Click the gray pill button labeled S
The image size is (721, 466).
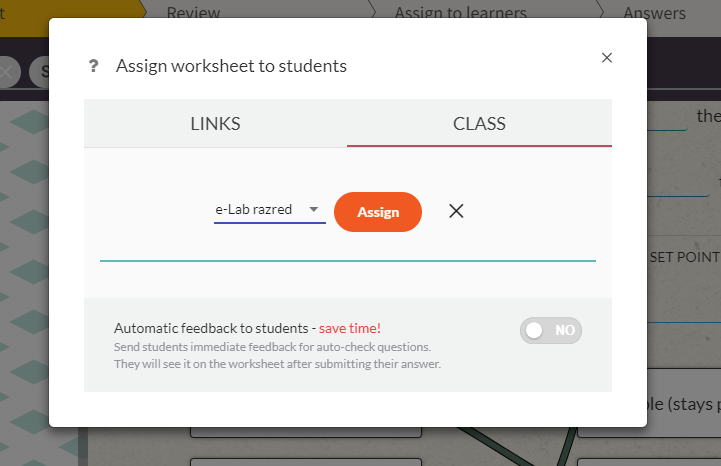(40, 72)
